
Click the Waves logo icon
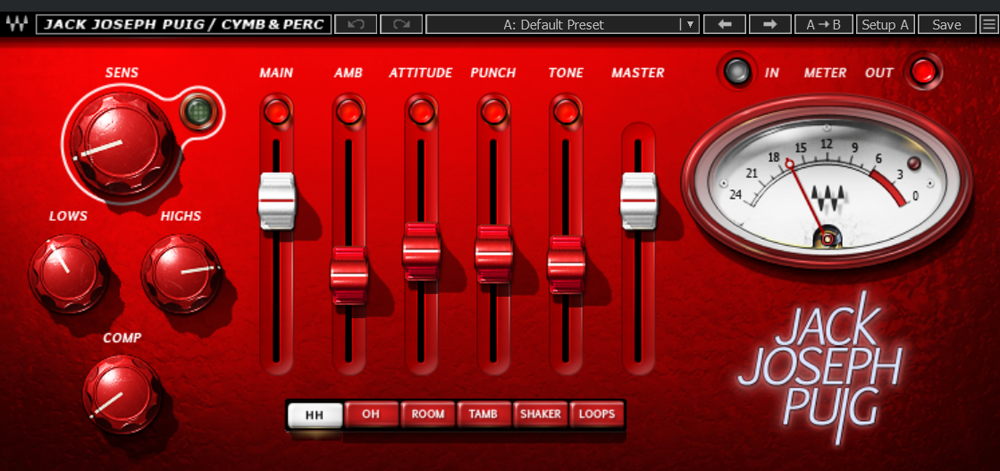point(17,25)
